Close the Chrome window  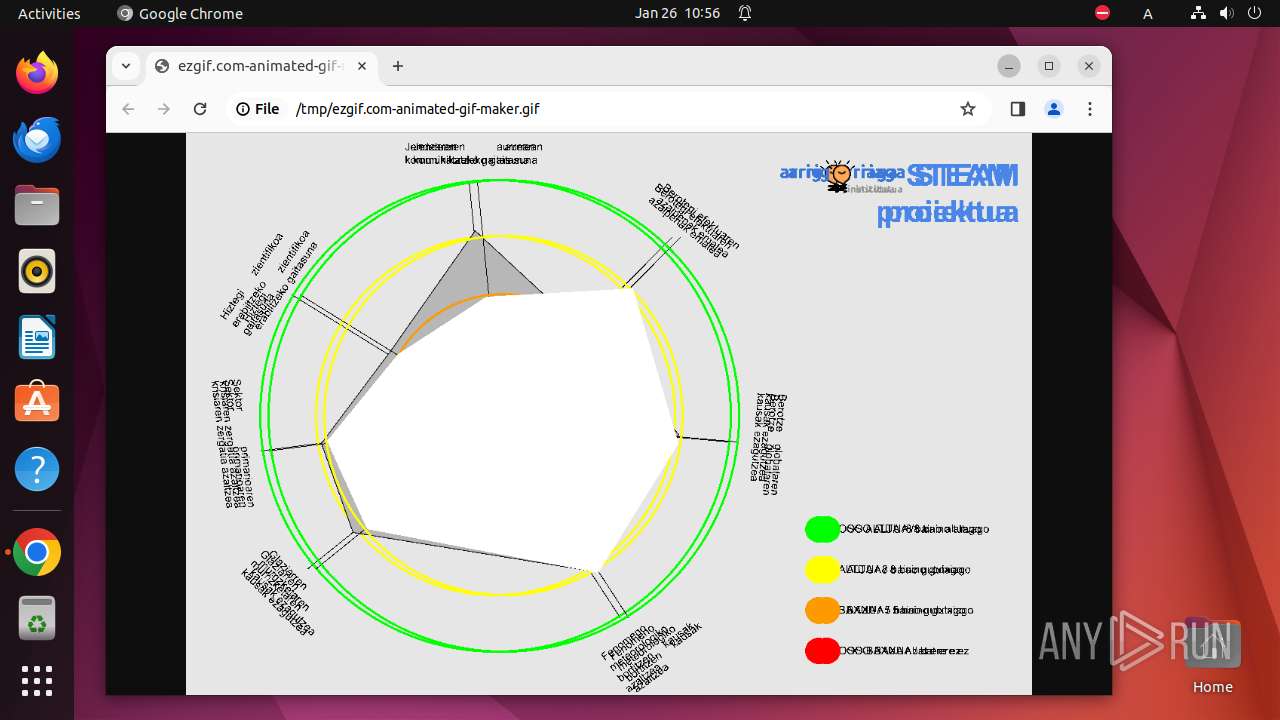tap(1089, 66)
